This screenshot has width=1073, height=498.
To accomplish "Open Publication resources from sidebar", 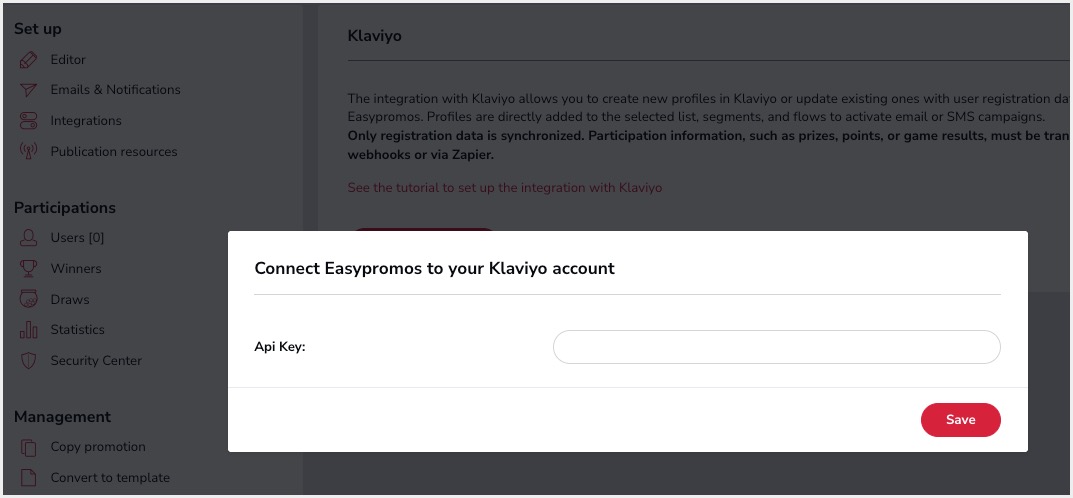I will click(113, 152).
